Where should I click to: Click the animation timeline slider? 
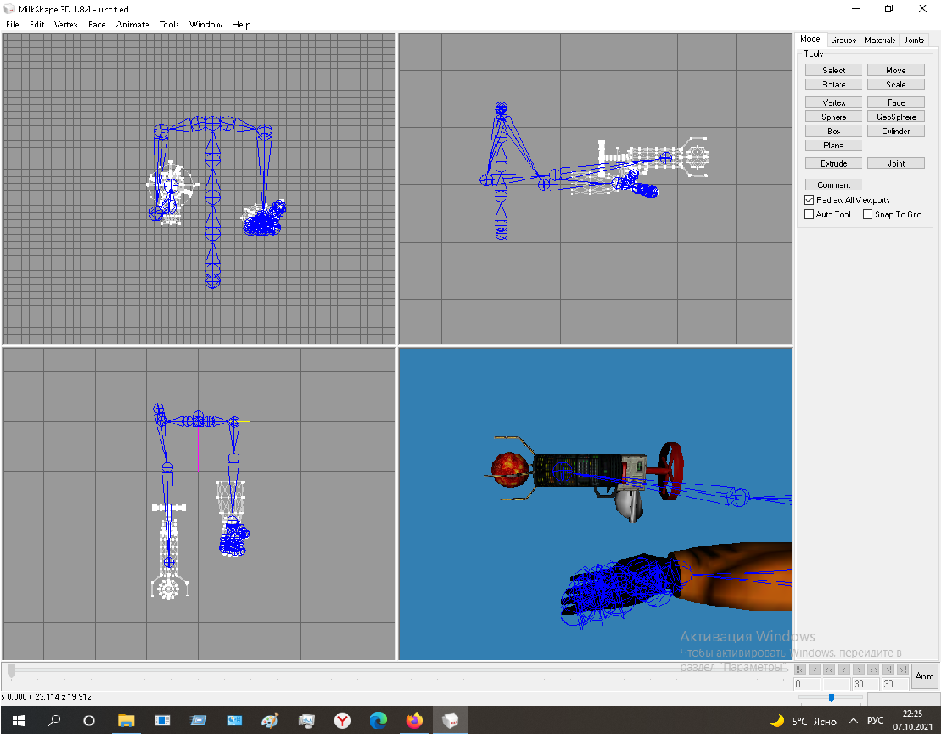click(400, 669)
